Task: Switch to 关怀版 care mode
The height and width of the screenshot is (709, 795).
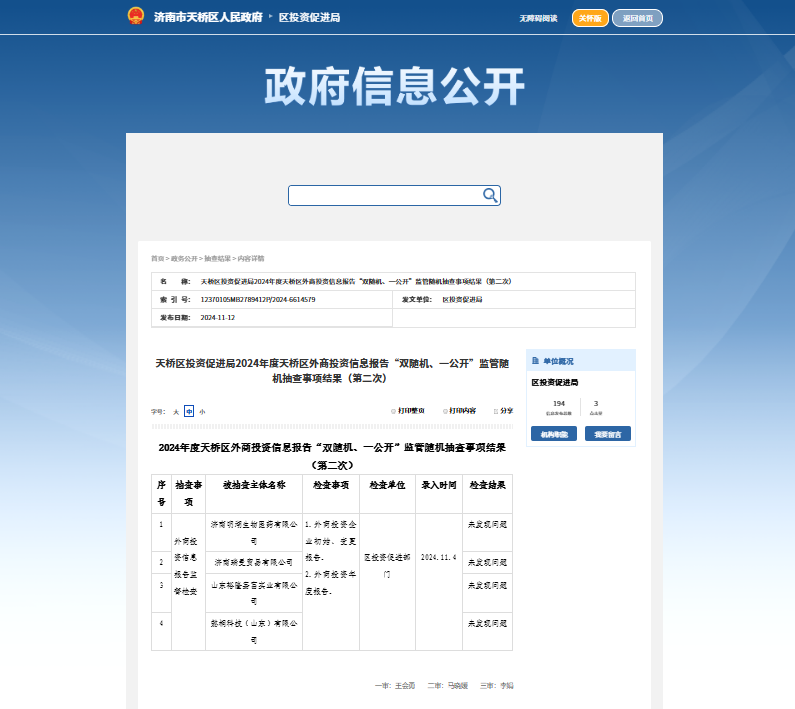Action: pyautogui.click(x=590, y=18)
